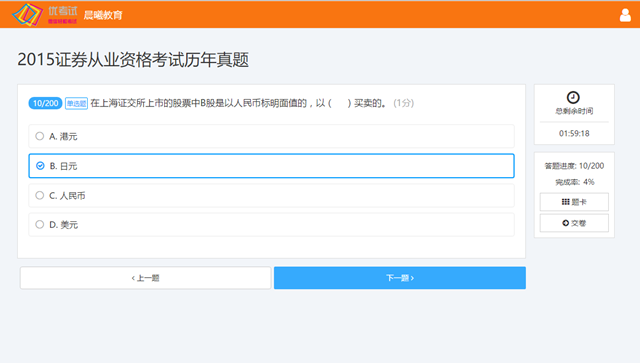Click the exam title 2015证券从业资格考试历年真题
The width and height of the screenshot is (640, 363).
click(x=133, y=60)
